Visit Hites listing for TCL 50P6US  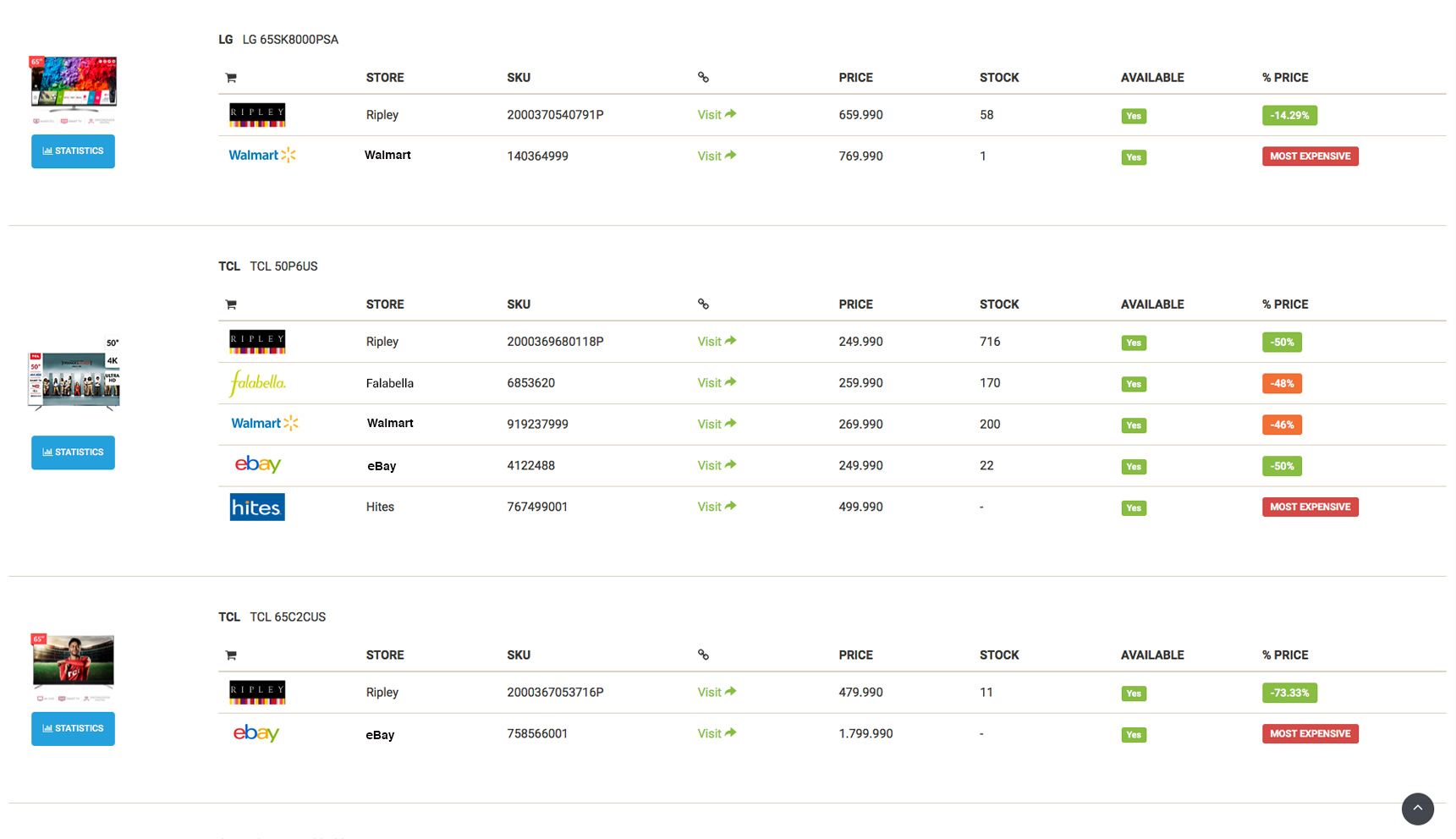717,507
